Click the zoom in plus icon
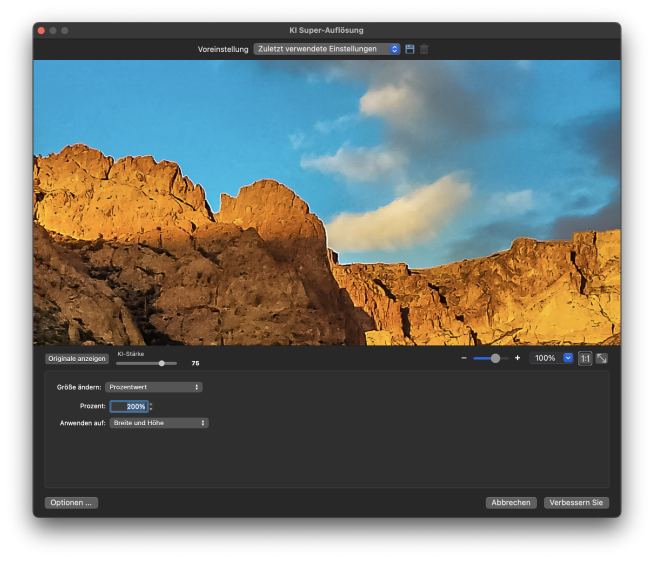Viewport: 654px width, 561px height. coord(517,358)
